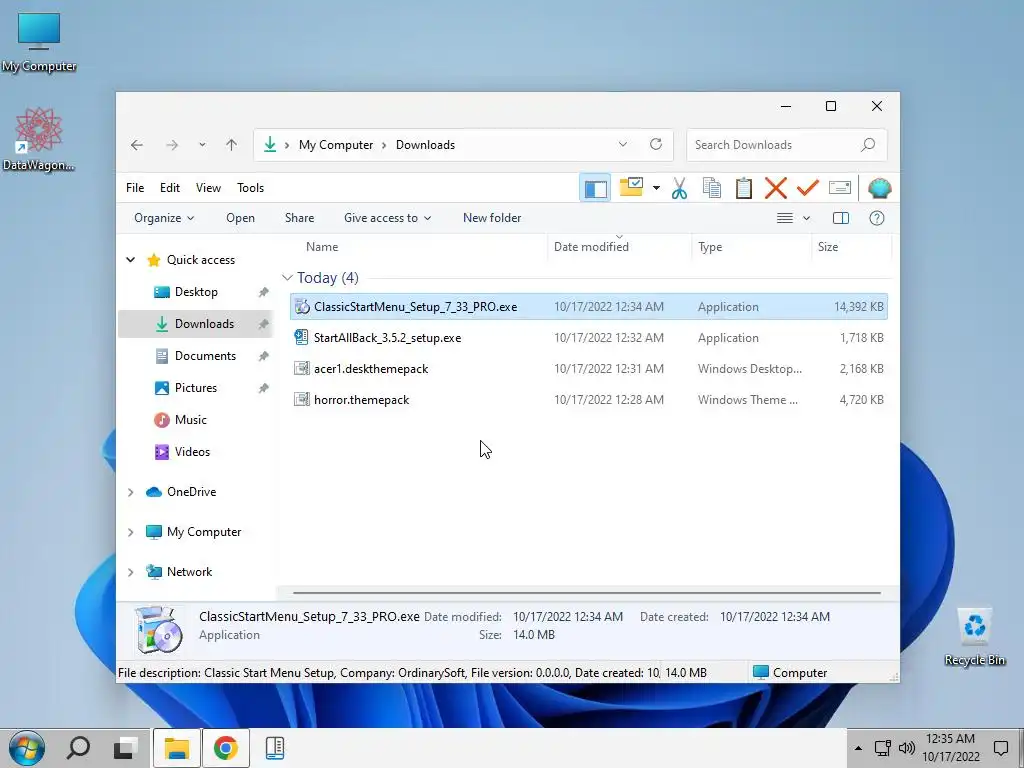
Task: Select StartAllBack_3.5.2_setup.exe file
Action: 588,338
